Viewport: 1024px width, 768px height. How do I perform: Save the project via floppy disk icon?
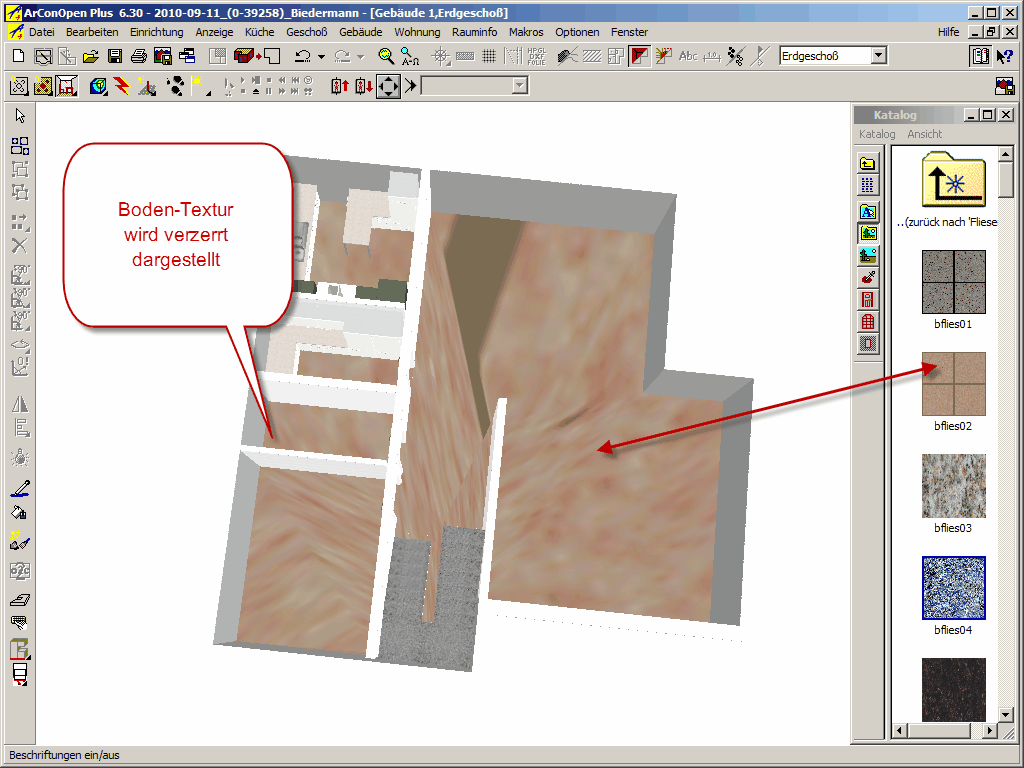114,56
